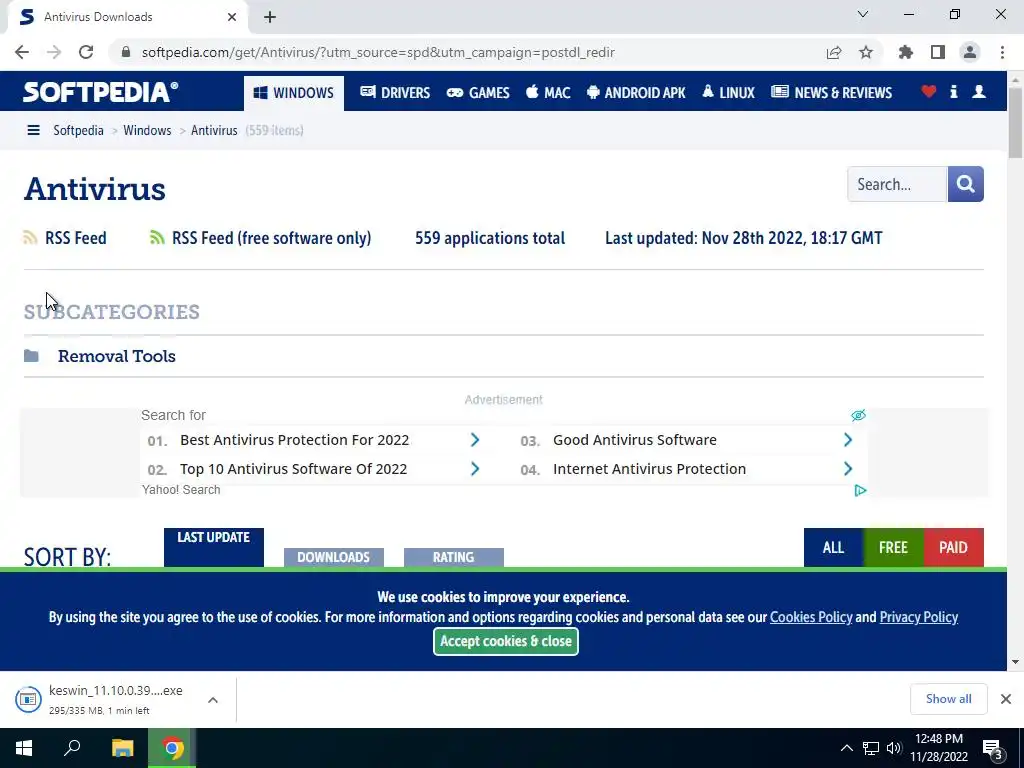The width and height of the screenshot is (1024, 768).
Task: Open Windows taskbar search
Action: tap(72, 748)
